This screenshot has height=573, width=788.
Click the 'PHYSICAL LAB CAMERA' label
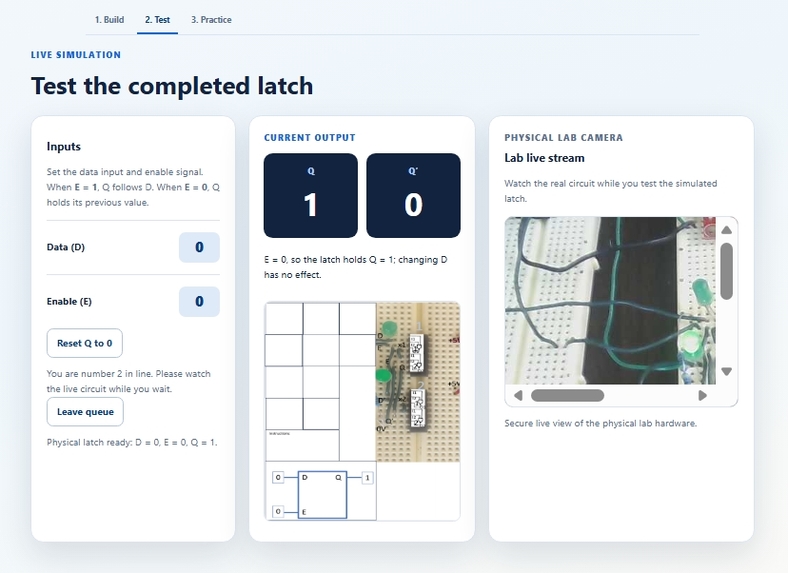(563, 137)
